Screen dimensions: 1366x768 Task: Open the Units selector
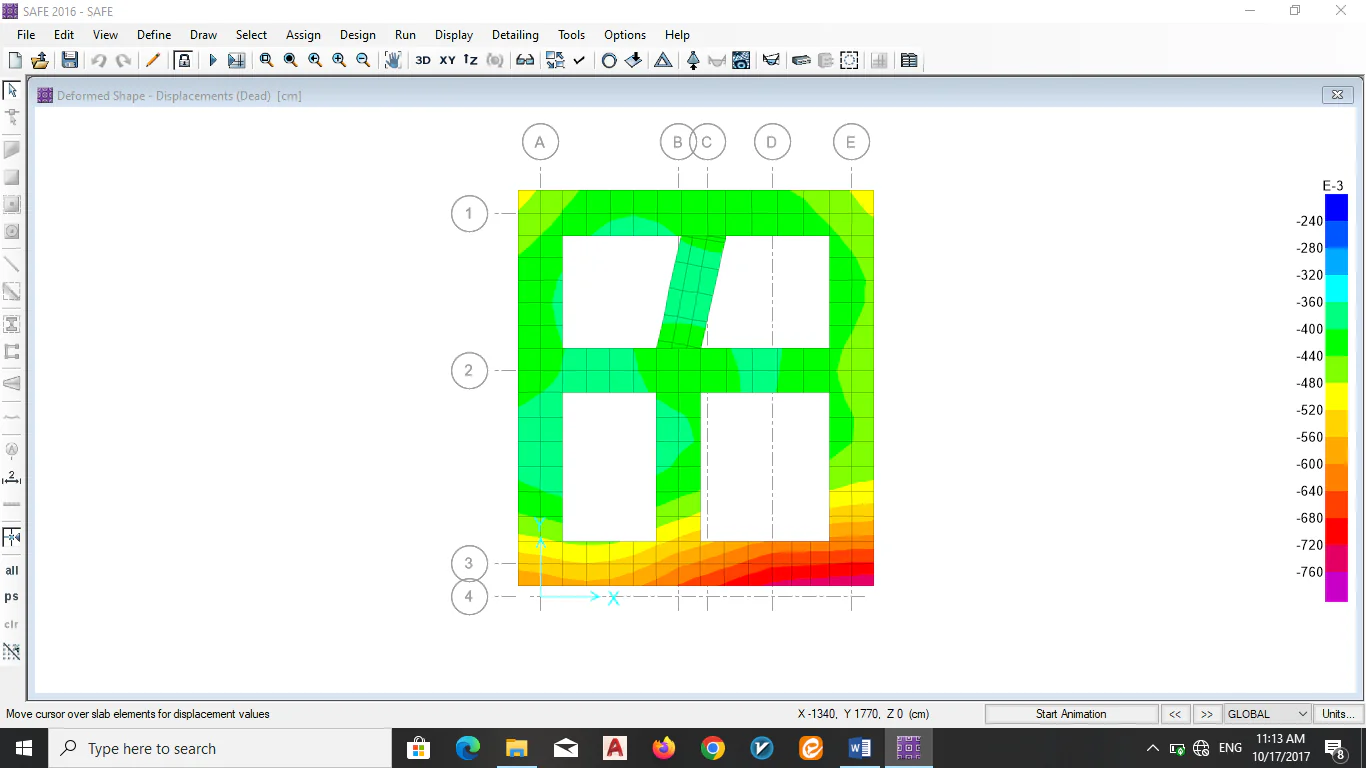click(1338, 714)
